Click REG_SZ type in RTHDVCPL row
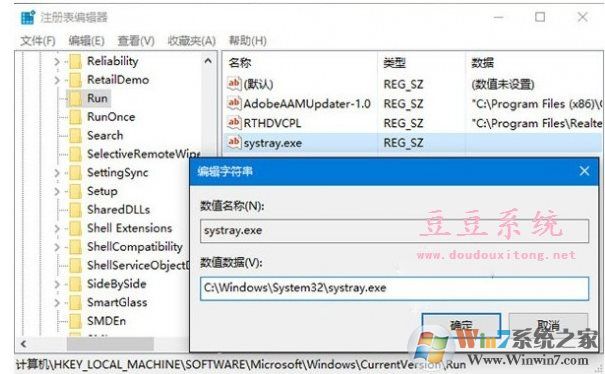Screen dimensions: 605x374 [403, 124]
